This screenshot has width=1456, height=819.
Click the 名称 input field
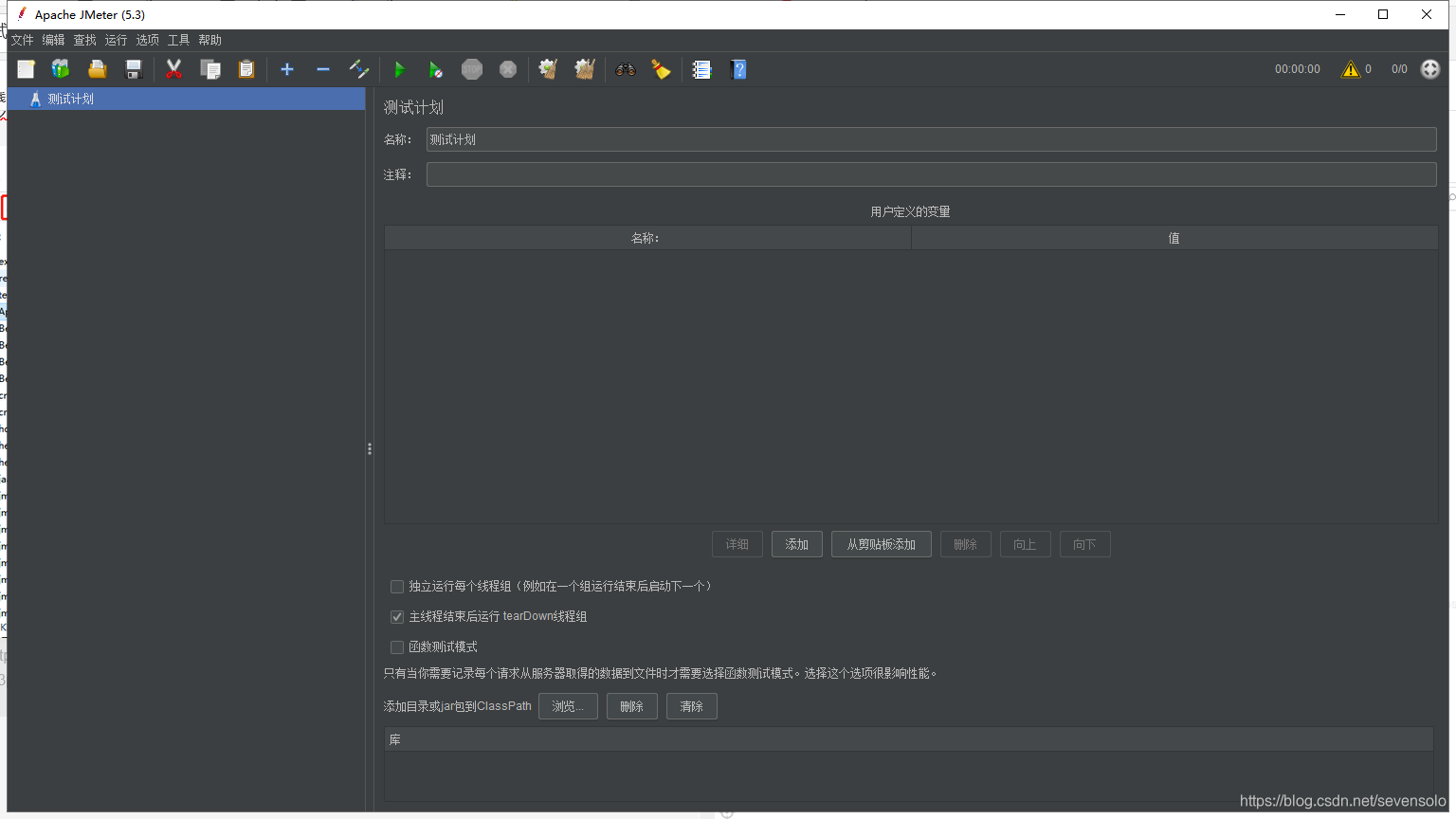pyautogui.click(x=931, y=139)
